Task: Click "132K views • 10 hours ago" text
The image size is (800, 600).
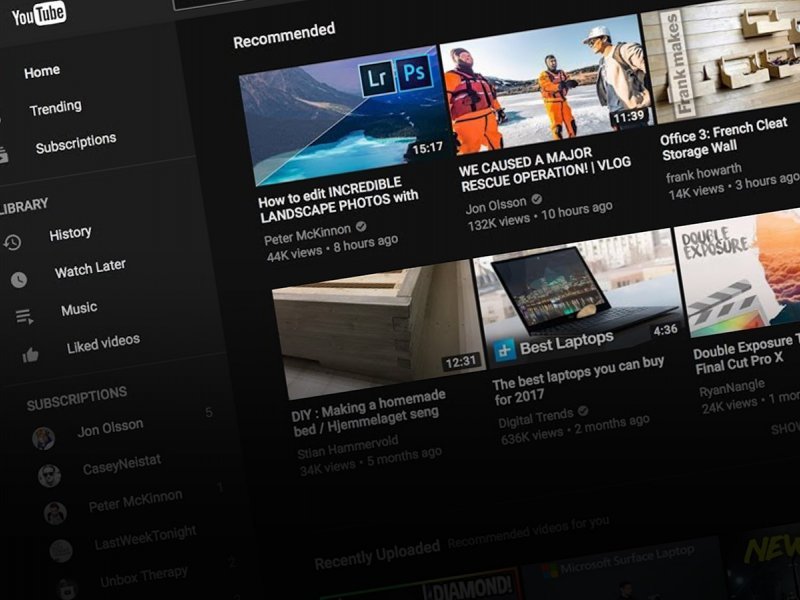Action: coord(540,215)
